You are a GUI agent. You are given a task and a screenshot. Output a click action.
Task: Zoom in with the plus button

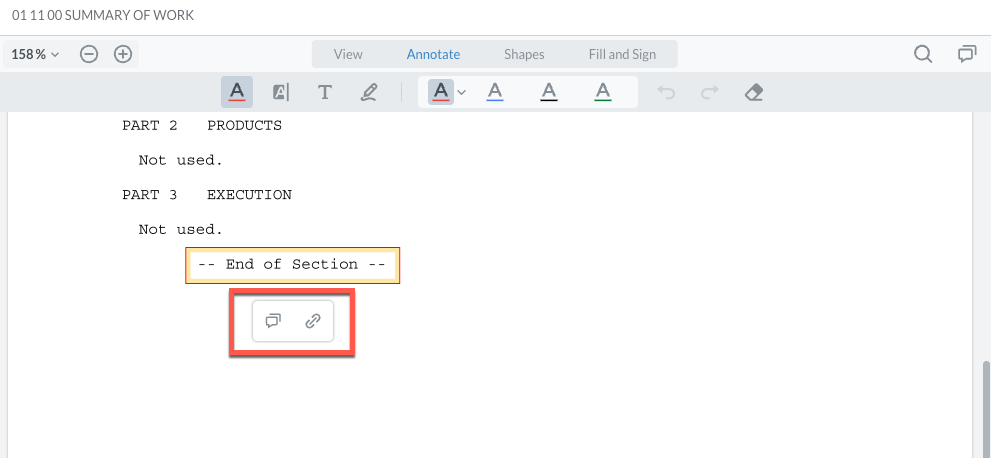click(123, 54)
